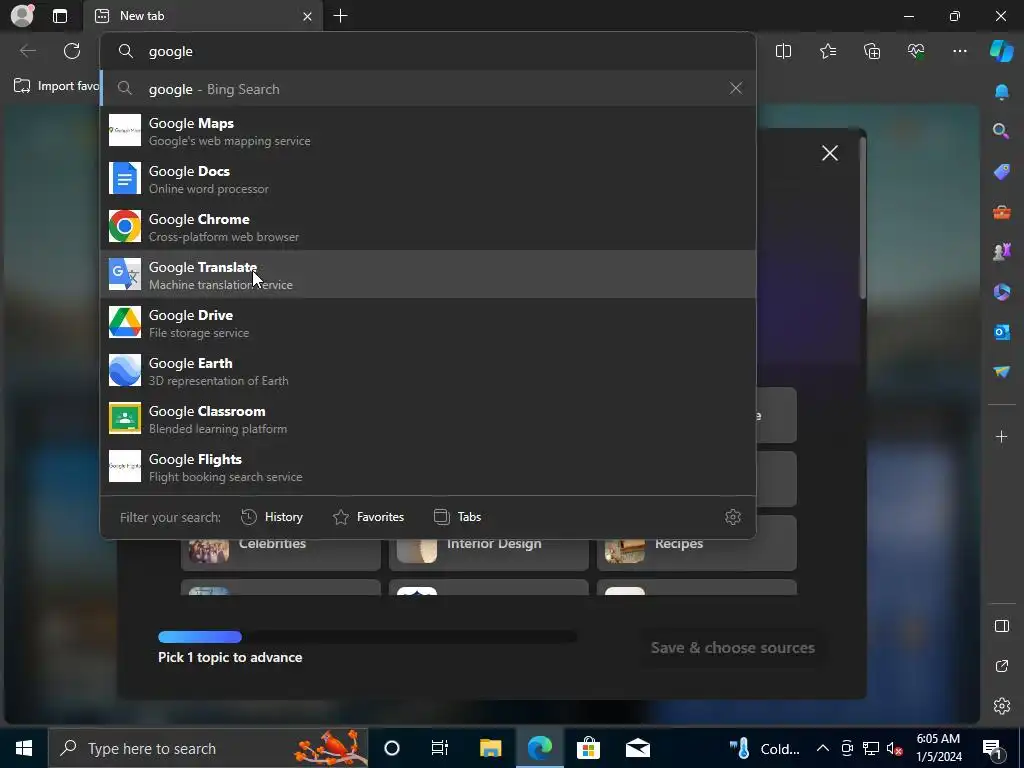Show hidden system tray icons
Viewport: 1024px width, 768px height.
[823, 748]
